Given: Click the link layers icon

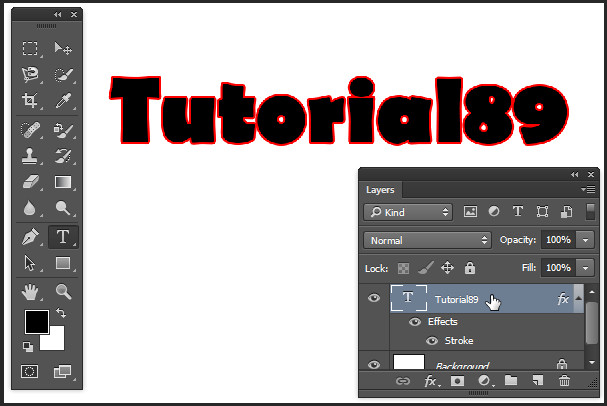Looking at the screenshot, I should coord(403,381).
